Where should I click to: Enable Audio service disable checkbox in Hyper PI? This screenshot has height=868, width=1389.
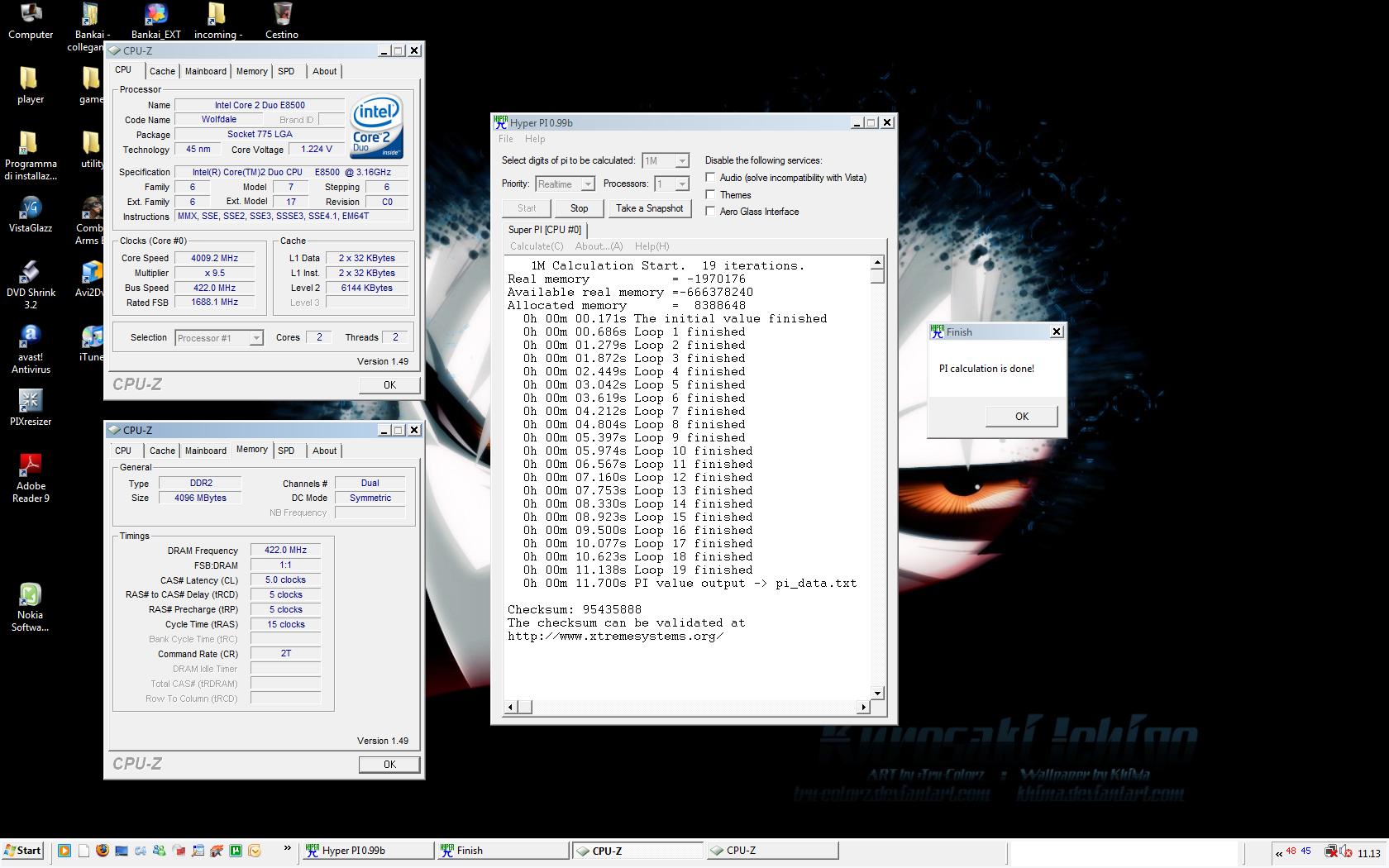710,178
